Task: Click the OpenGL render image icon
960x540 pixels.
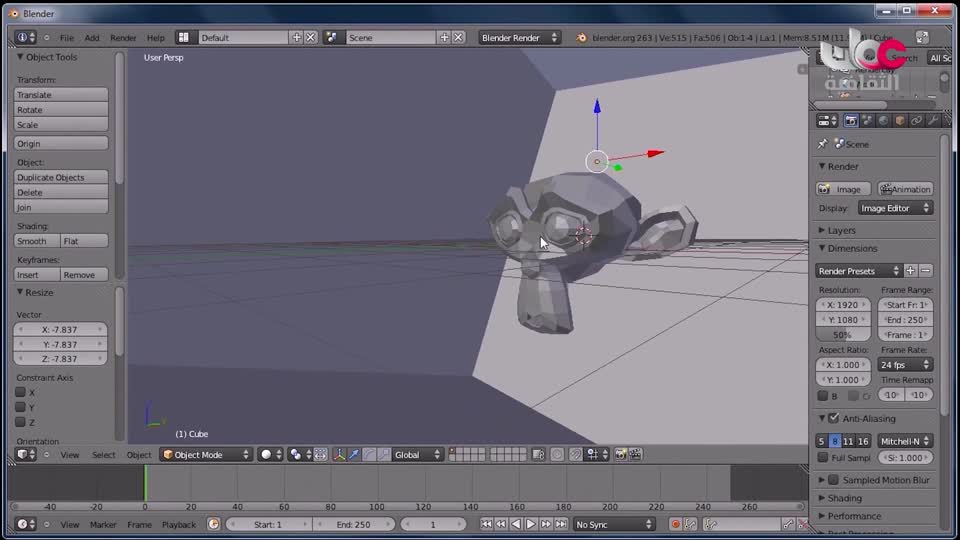Action: pyautogui.click(x=620, y=454)
